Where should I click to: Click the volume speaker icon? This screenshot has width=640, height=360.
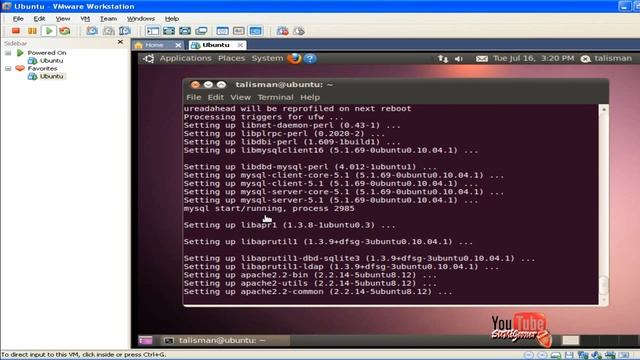click(x=459, y=59)
